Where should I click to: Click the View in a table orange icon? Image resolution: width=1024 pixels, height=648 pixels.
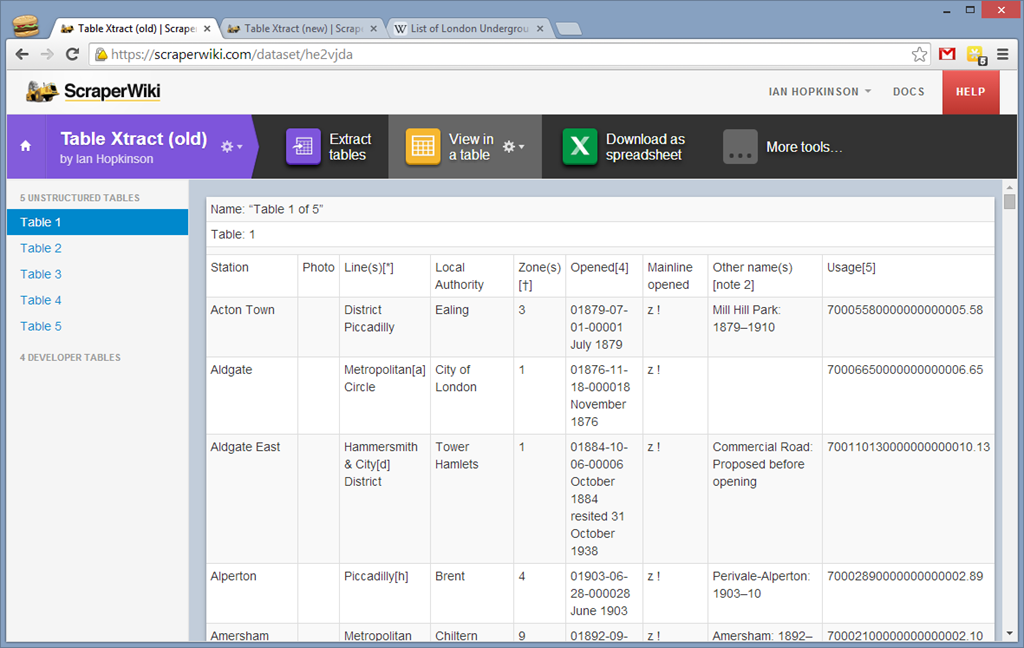423,146
